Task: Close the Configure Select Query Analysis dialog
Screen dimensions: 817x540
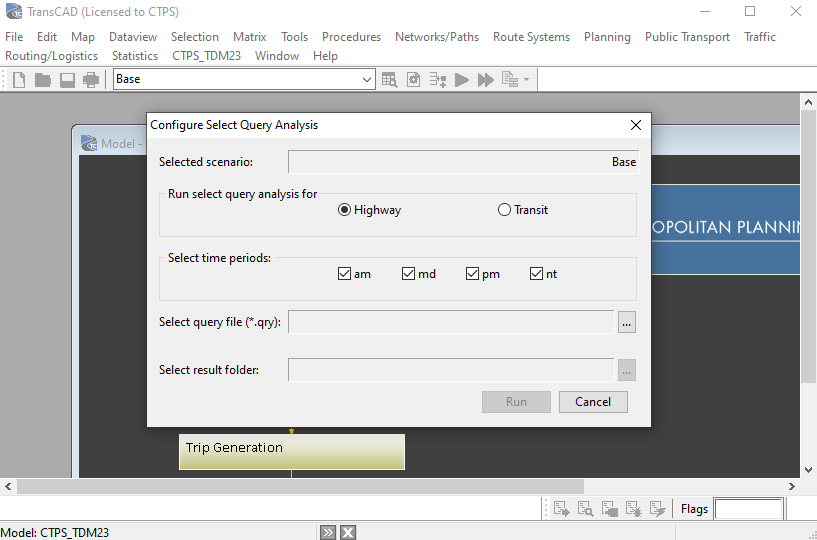Action: [x=636, y=125]
